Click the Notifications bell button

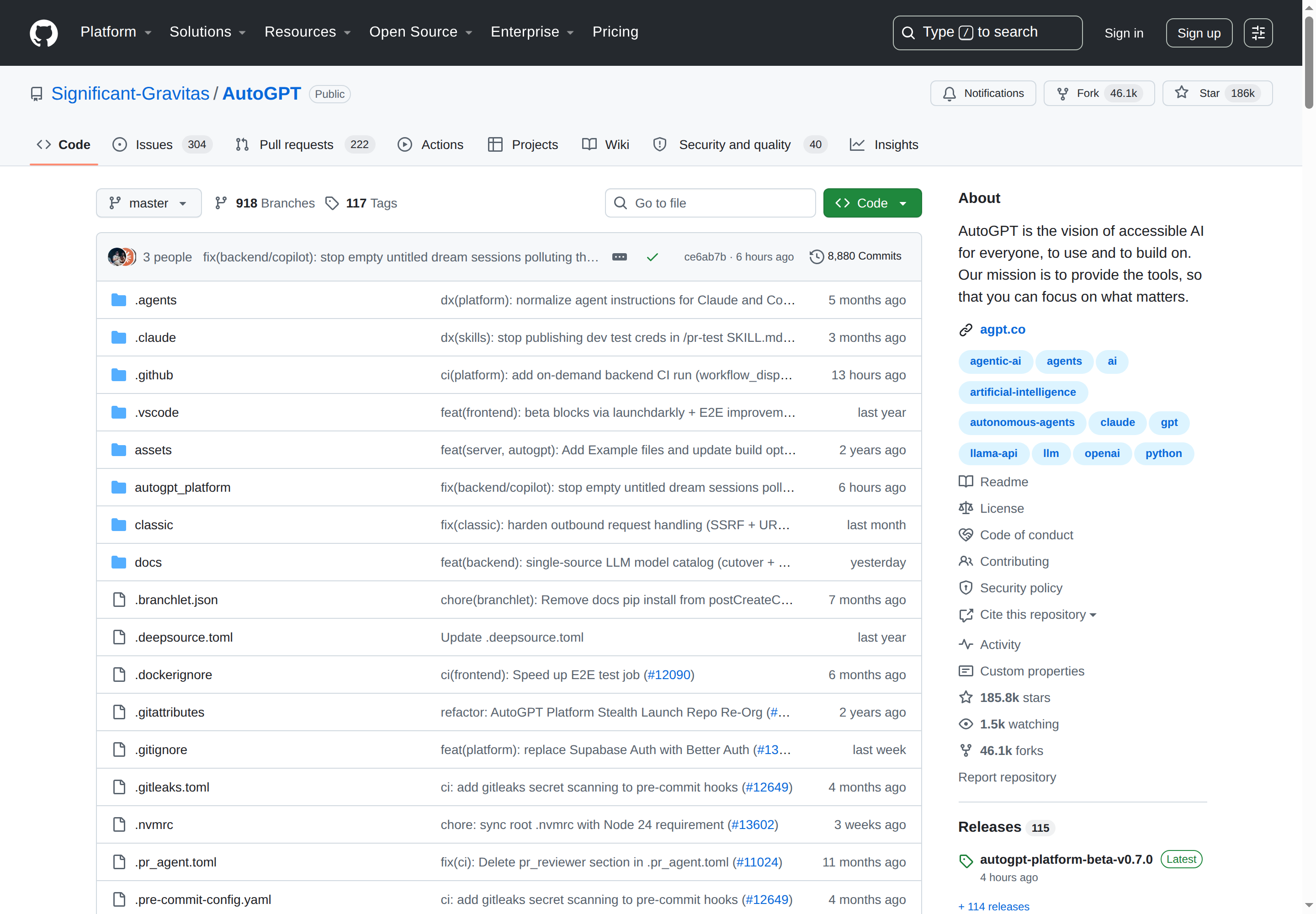point(983,93)
